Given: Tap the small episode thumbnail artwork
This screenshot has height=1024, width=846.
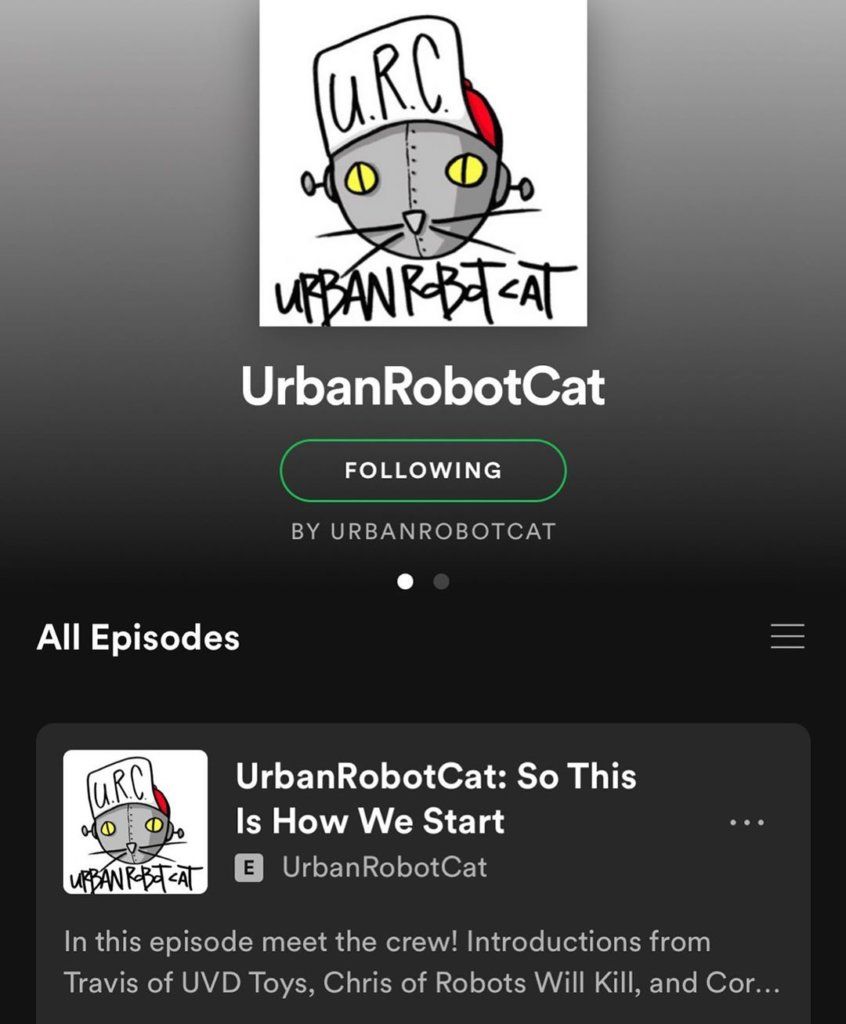Looking at the screenshot, I should [135, 822].
